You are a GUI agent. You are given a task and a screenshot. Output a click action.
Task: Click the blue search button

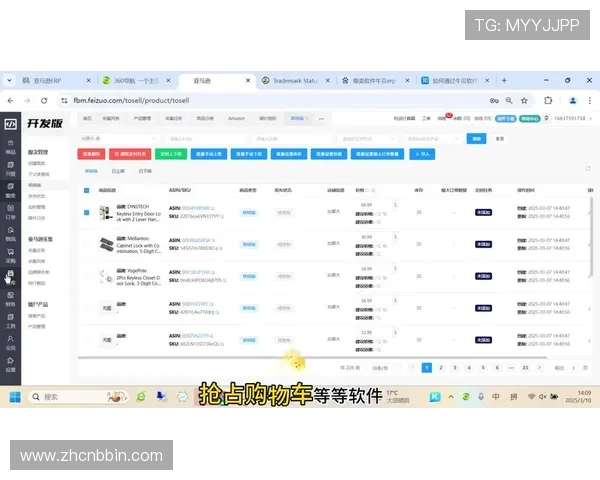(x=476, y=139)
